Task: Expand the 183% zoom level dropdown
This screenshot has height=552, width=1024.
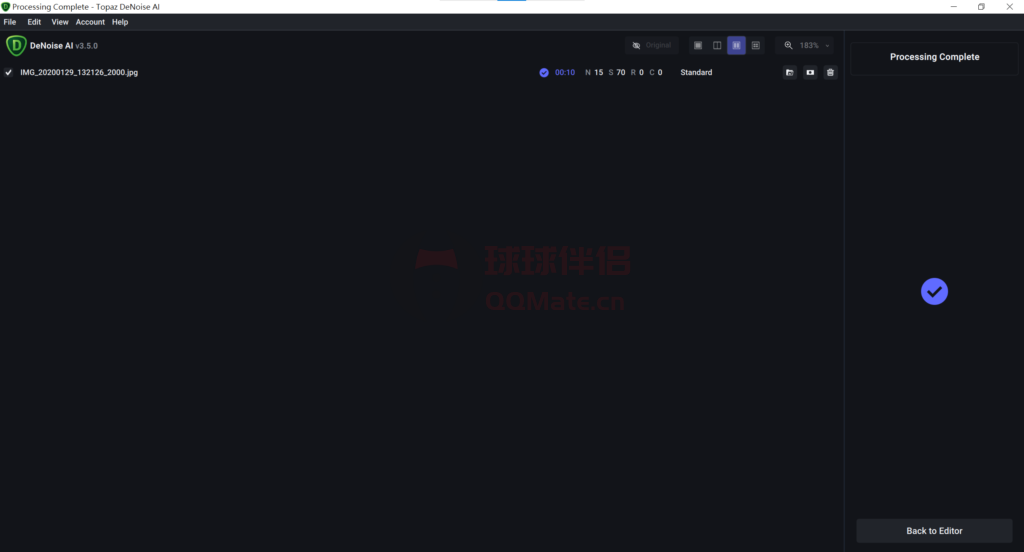Action: click(x=827, y=46)
